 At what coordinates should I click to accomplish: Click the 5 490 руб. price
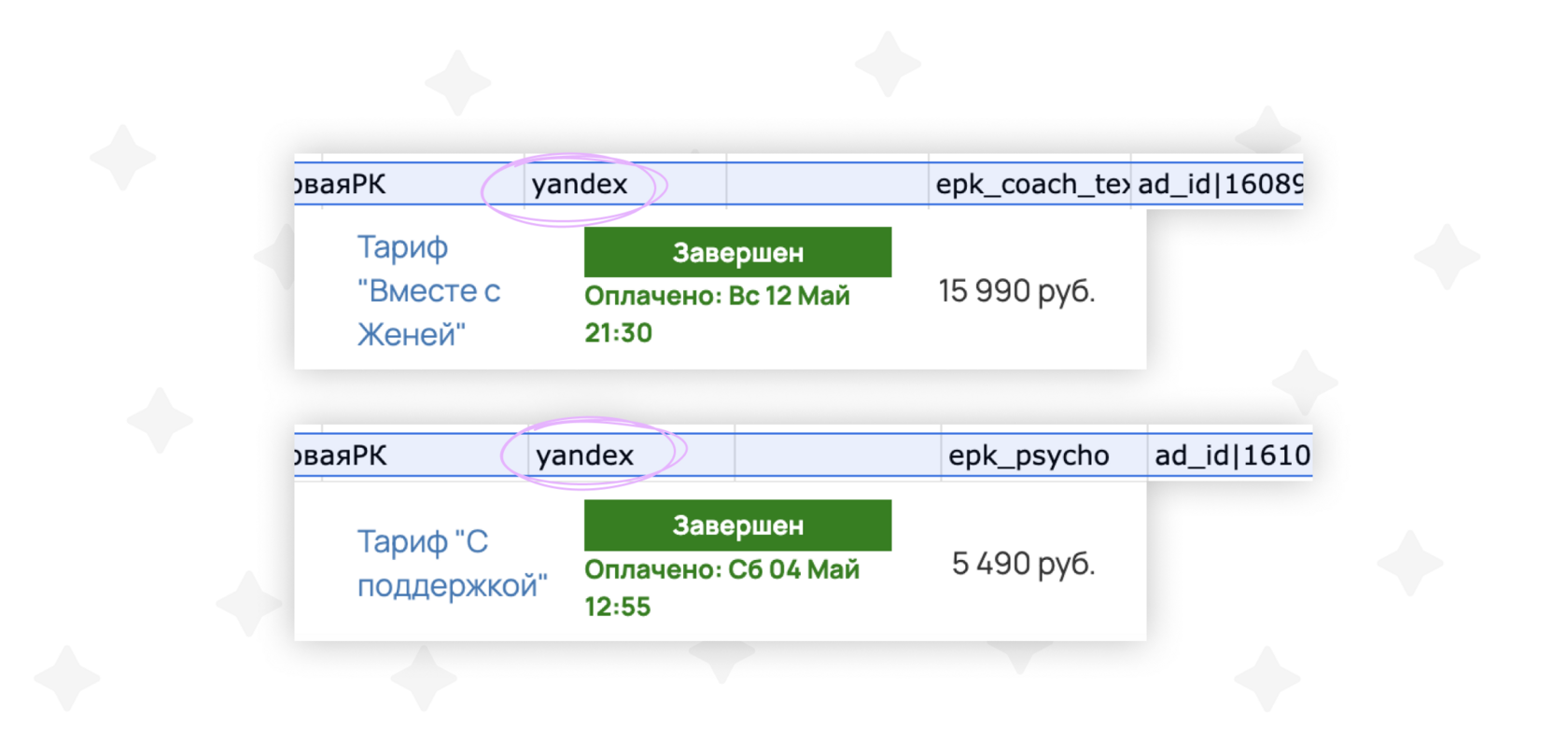1023,564
